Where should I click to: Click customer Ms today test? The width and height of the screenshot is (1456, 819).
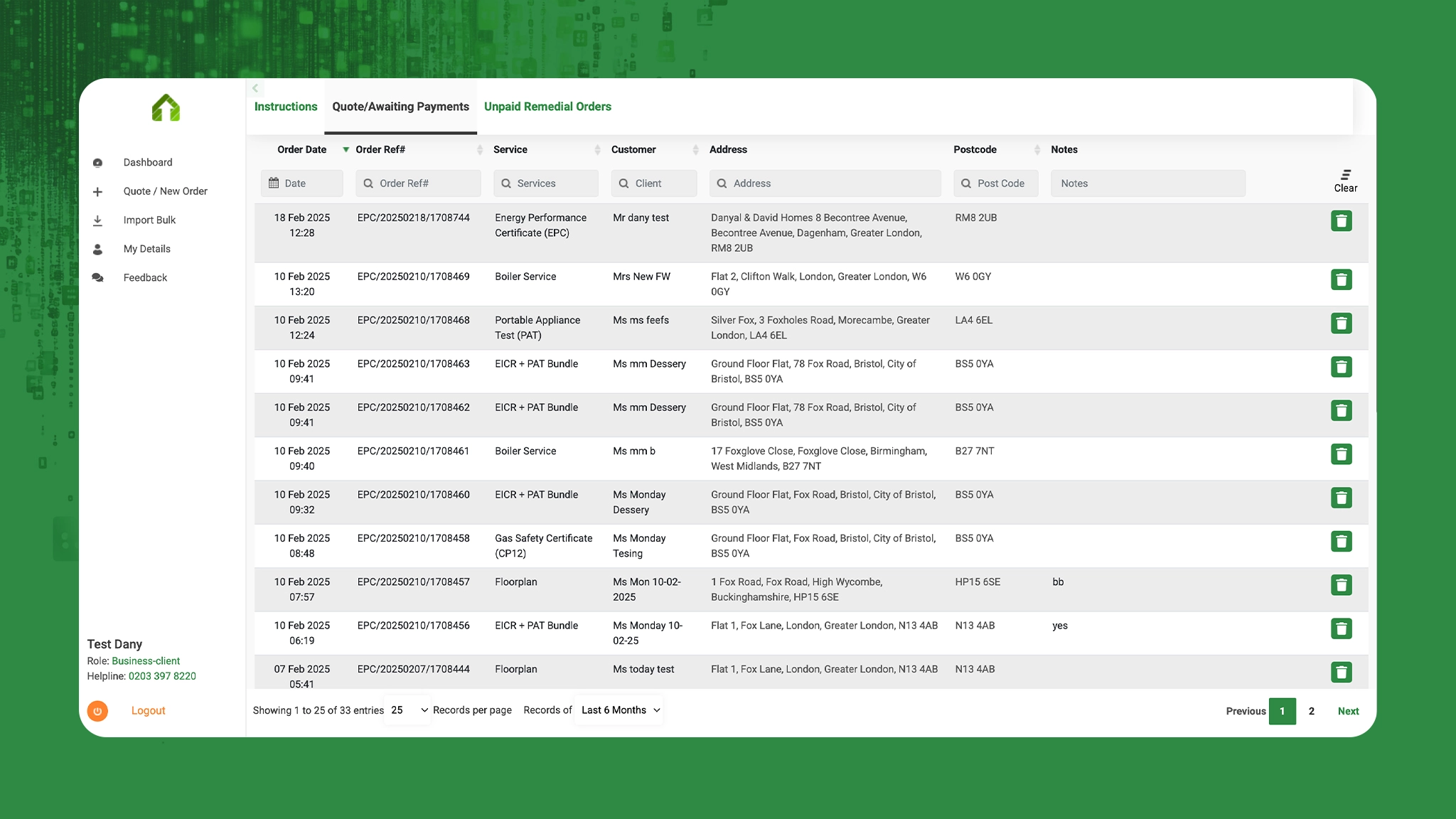(643, 669)
